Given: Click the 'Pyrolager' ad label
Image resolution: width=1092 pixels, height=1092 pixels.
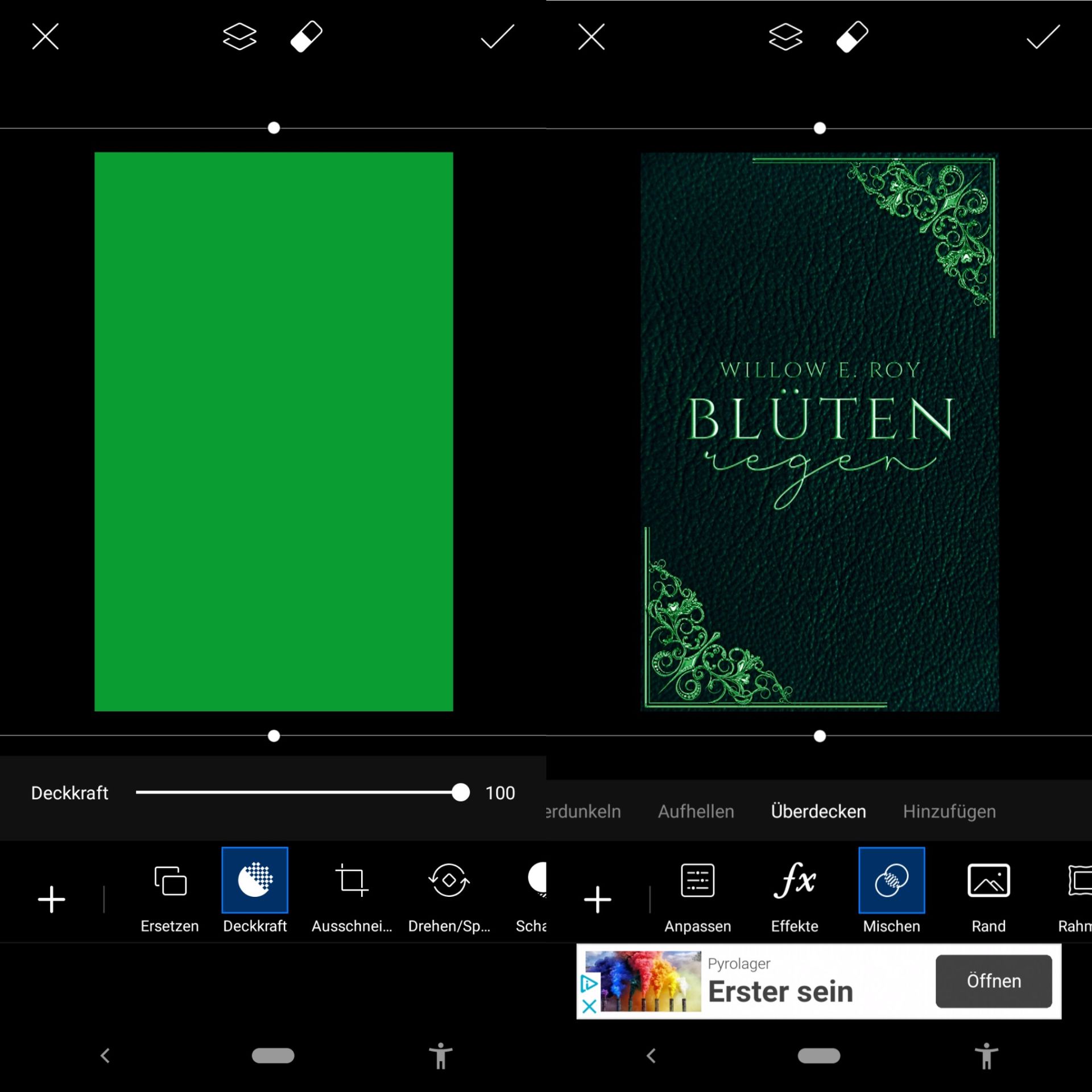Looking at the screenshot, I should click(x=739, y=963).
